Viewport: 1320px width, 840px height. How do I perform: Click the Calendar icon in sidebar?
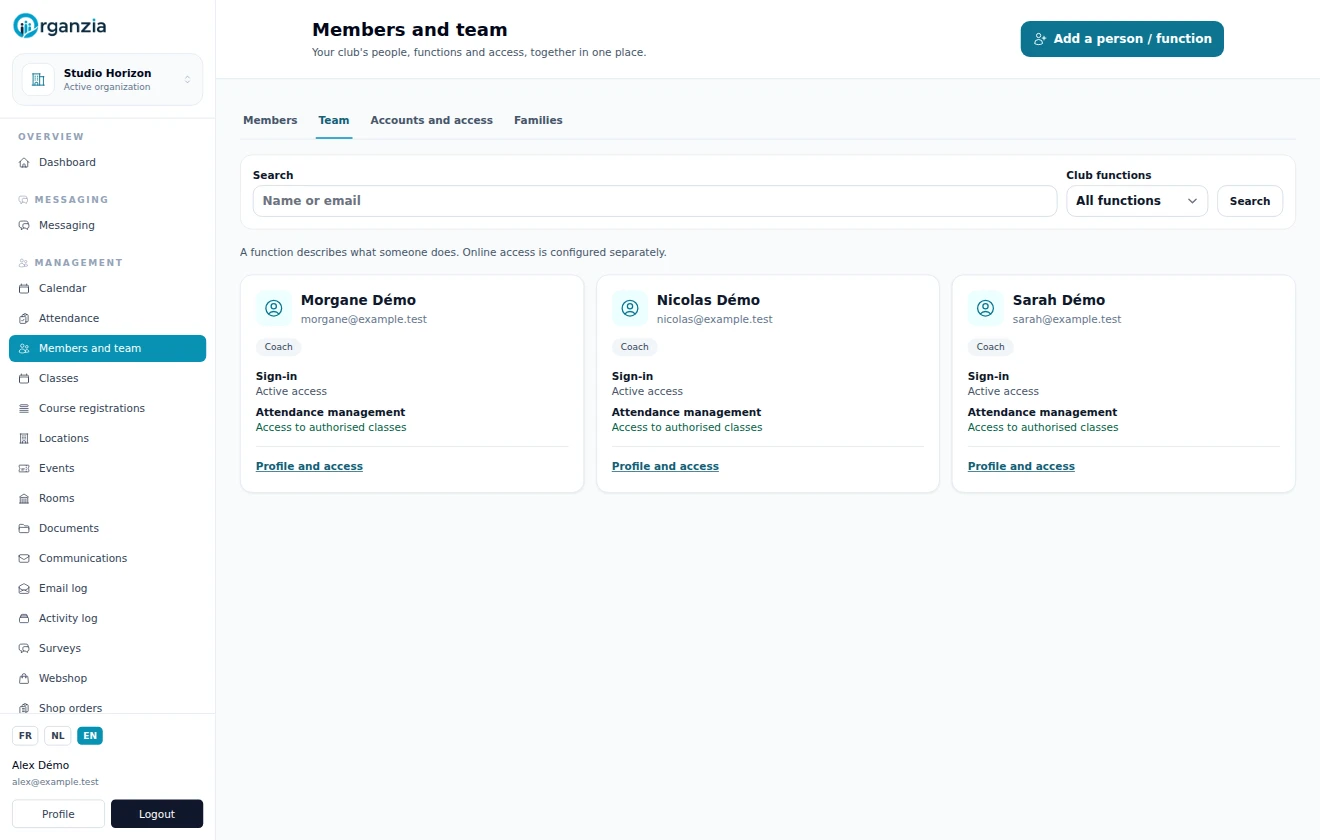coord(24,288)
